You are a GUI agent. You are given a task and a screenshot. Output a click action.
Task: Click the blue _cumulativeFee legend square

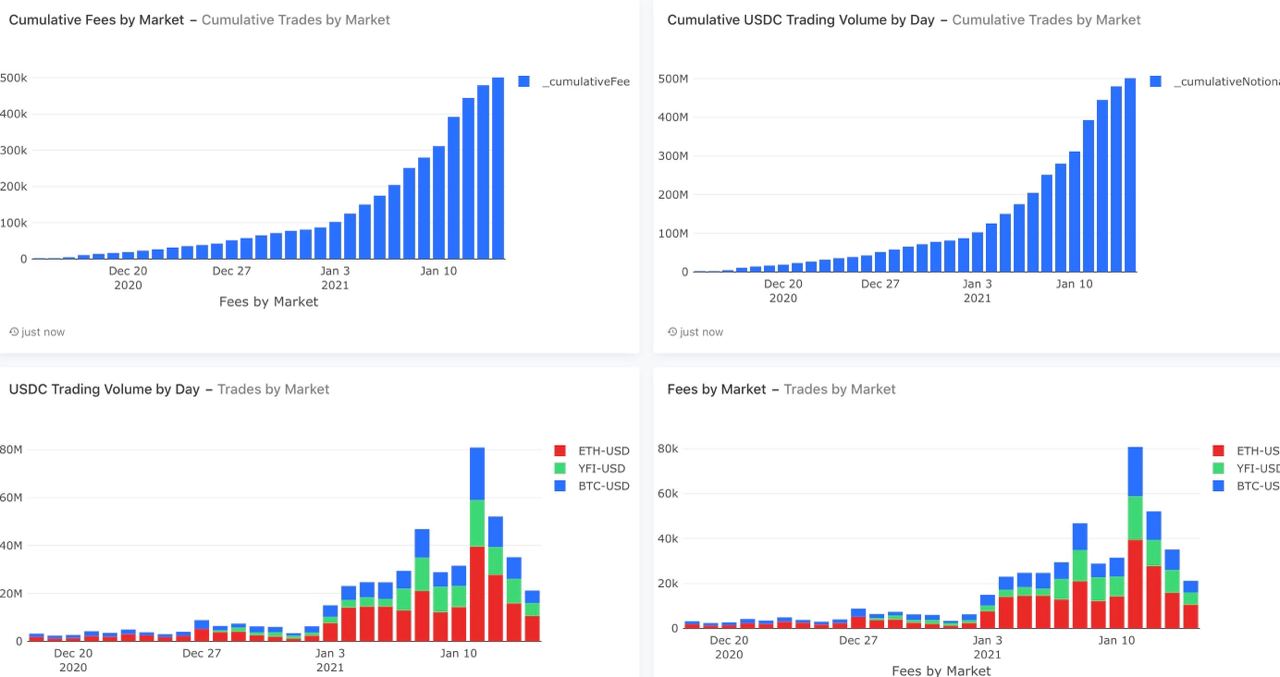pyautogui.click(x=524, y=82)
